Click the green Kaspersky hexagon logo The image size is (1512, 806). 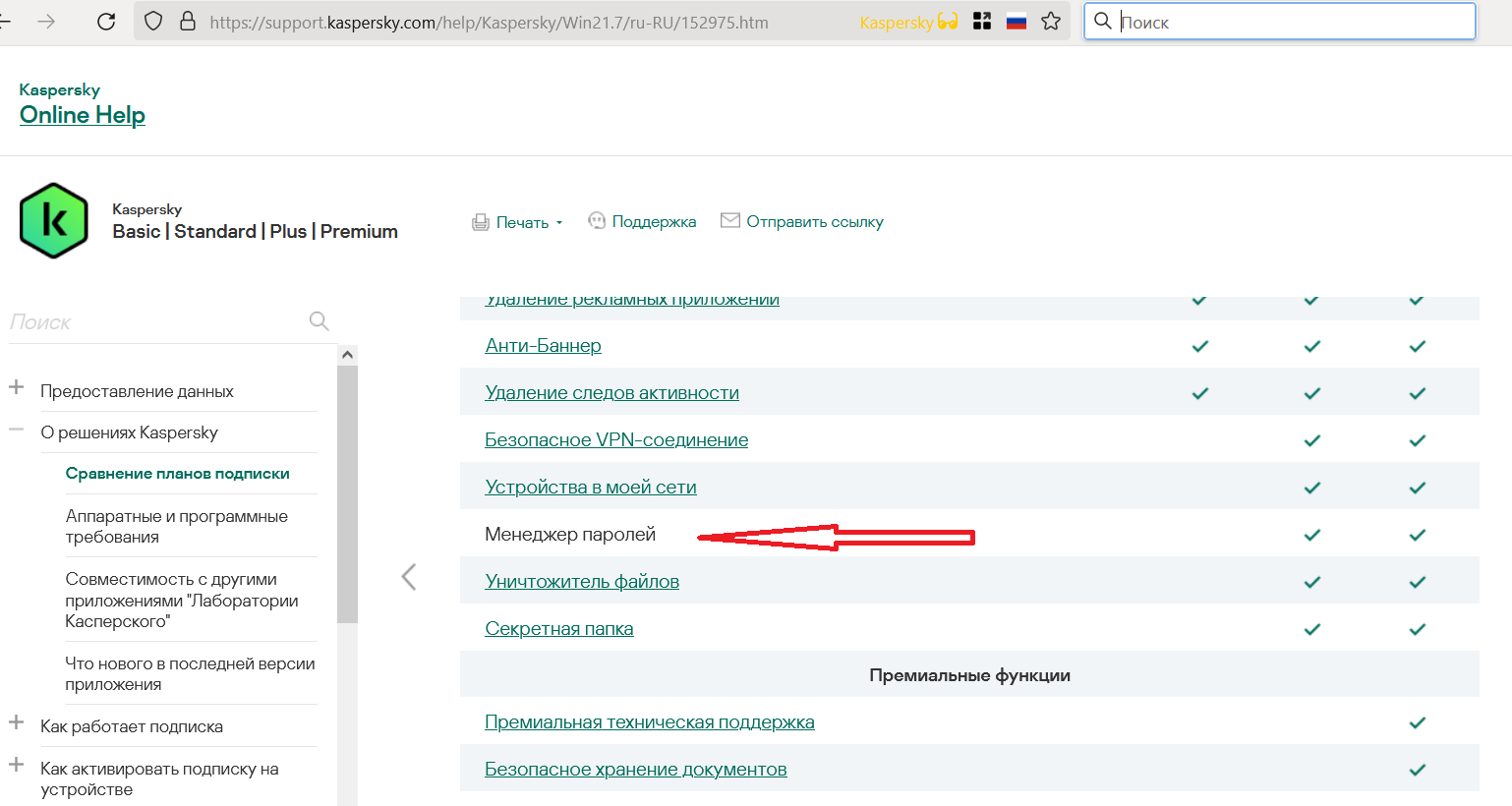click(x=54, y=220)
